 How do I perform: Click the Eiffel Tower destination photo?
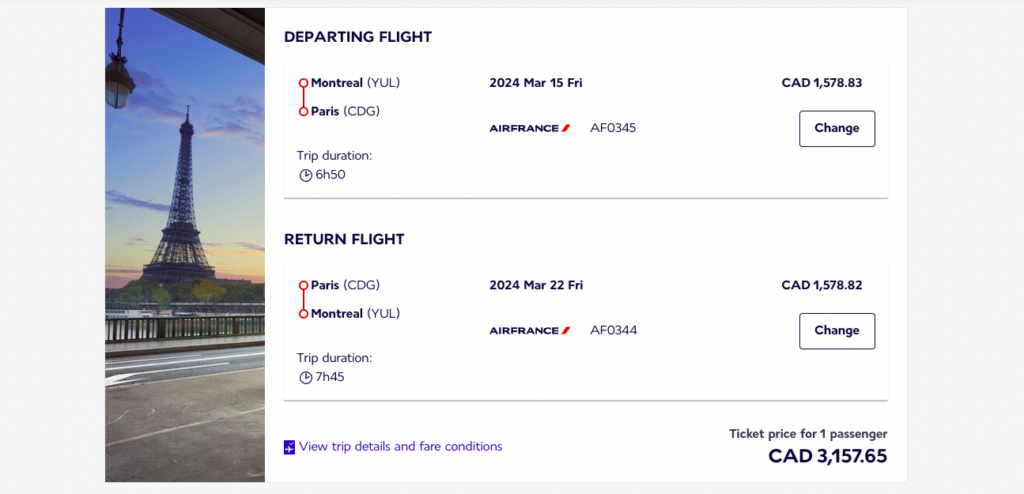(185, 245)
